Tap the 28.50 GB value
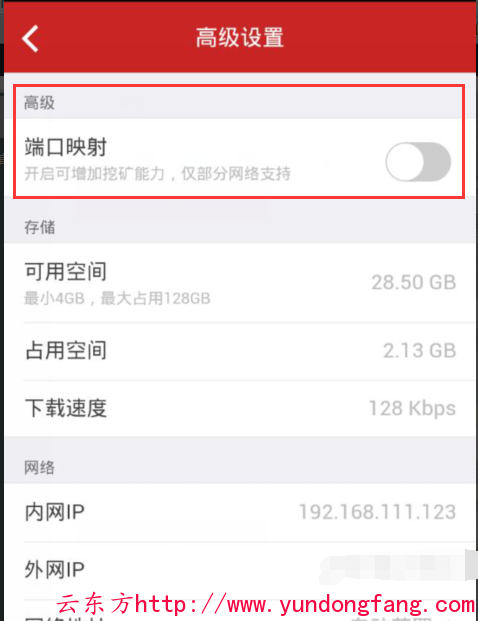 coord(413,282)
